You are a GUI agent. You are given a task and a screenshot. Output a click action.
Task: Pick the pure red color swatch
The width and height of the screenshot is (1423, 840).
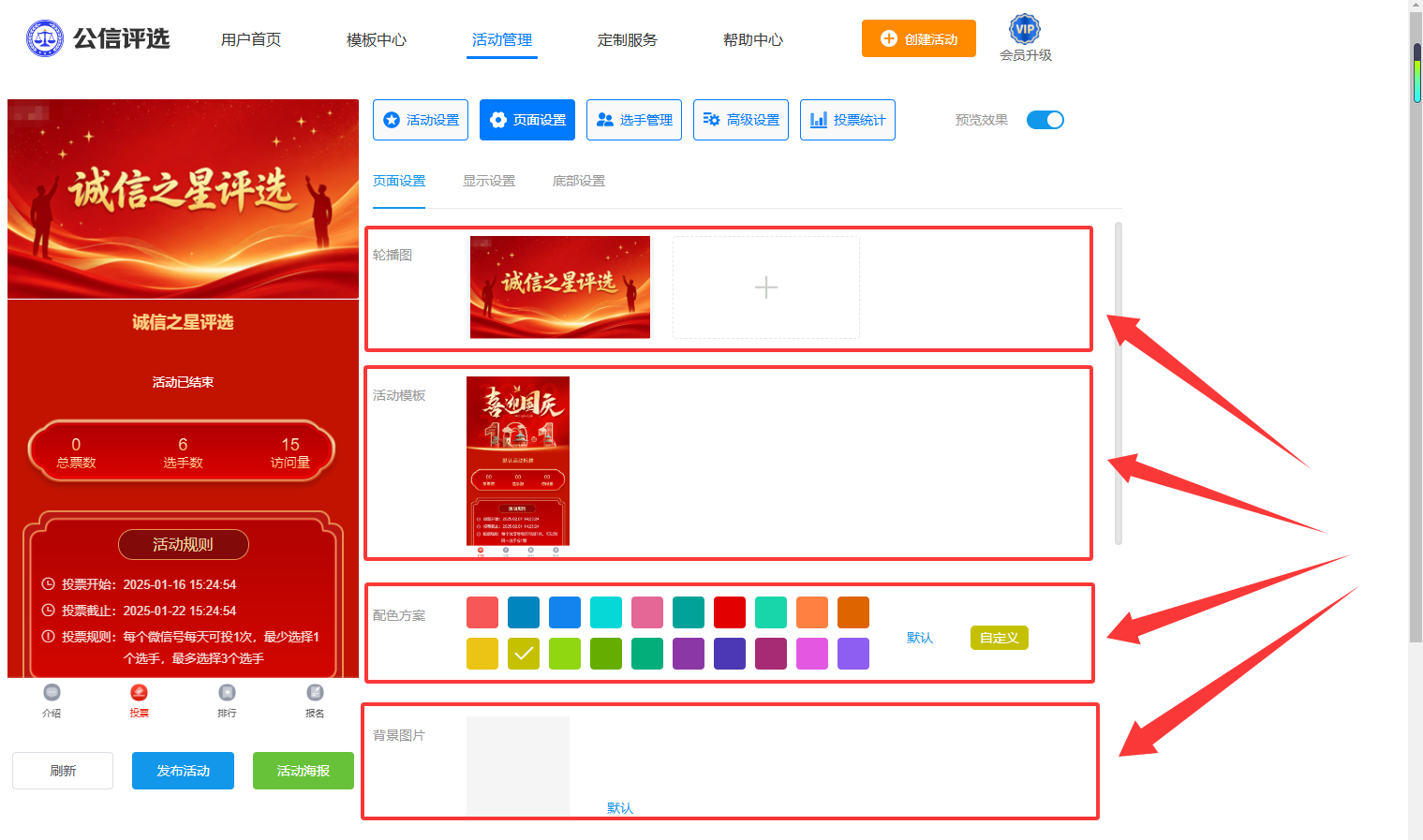[x=730, y=612]
